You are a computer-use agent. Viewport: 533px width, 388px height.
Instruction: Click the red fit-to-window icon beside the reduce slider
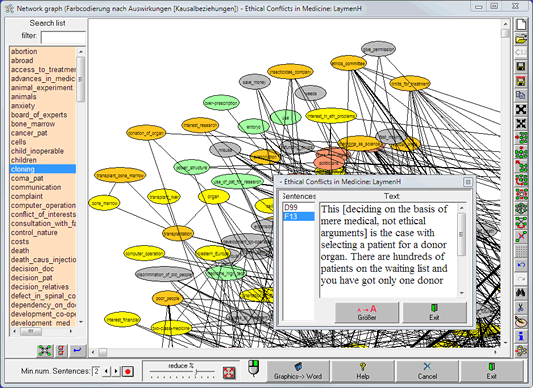(x=229, y=373)
